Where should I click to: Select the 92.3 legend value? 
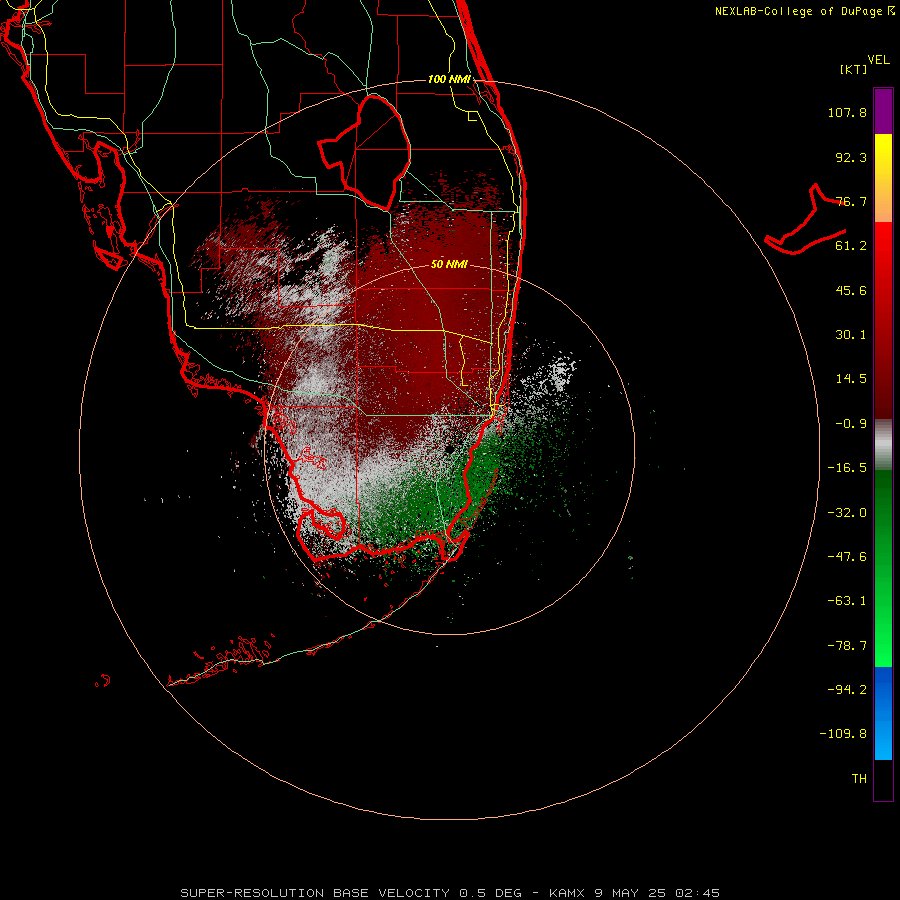(x=851, y=157)
